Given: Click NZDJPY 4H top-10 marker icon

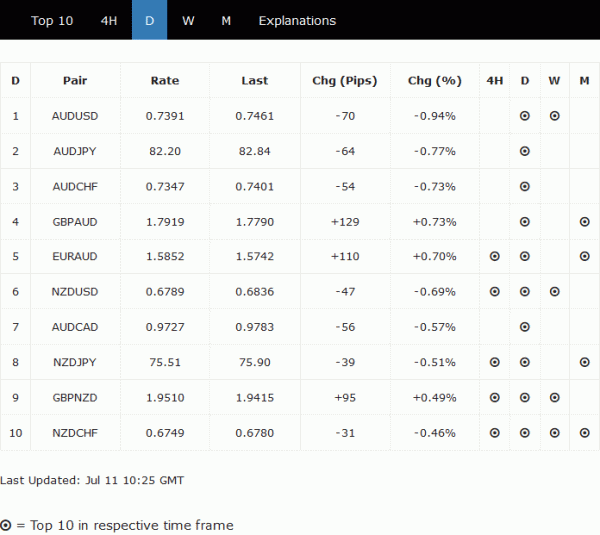Looking at the screenshot, I should coord(494,362).
